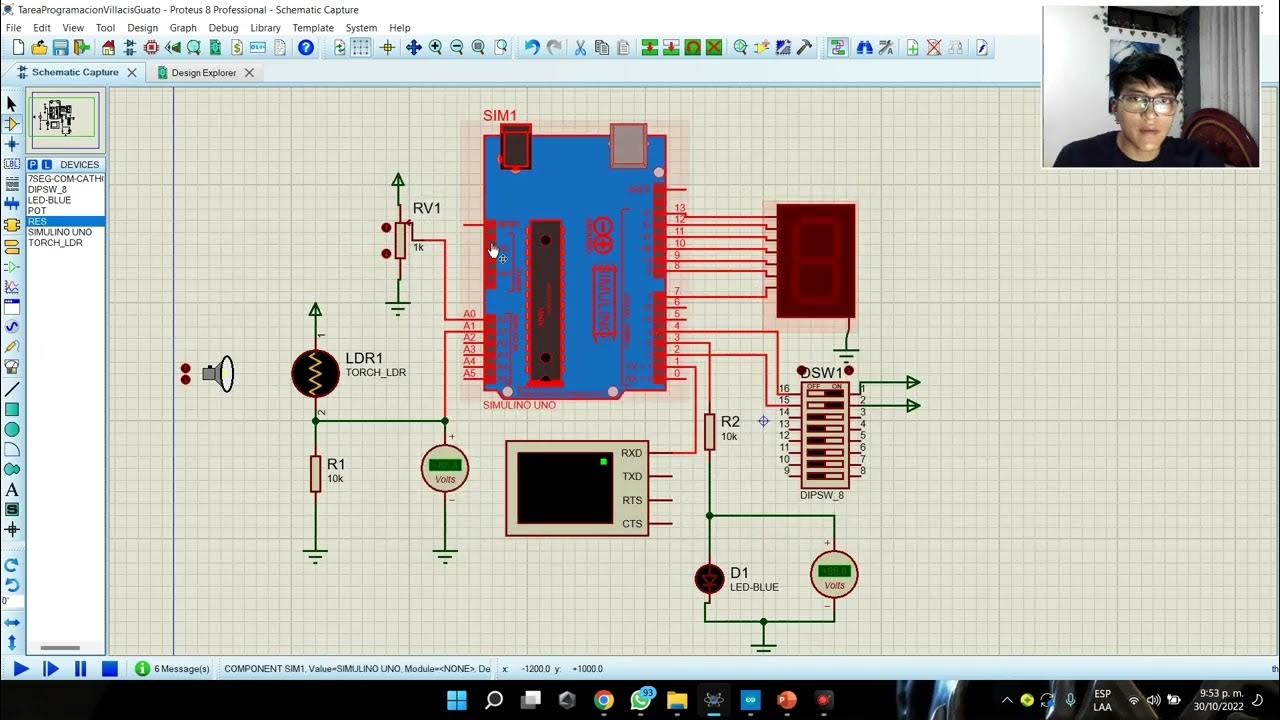Click the D1 LED-BLUE component
Image resolution: width=1280 pixels, height=720 pixels.
tap(709, 578)
